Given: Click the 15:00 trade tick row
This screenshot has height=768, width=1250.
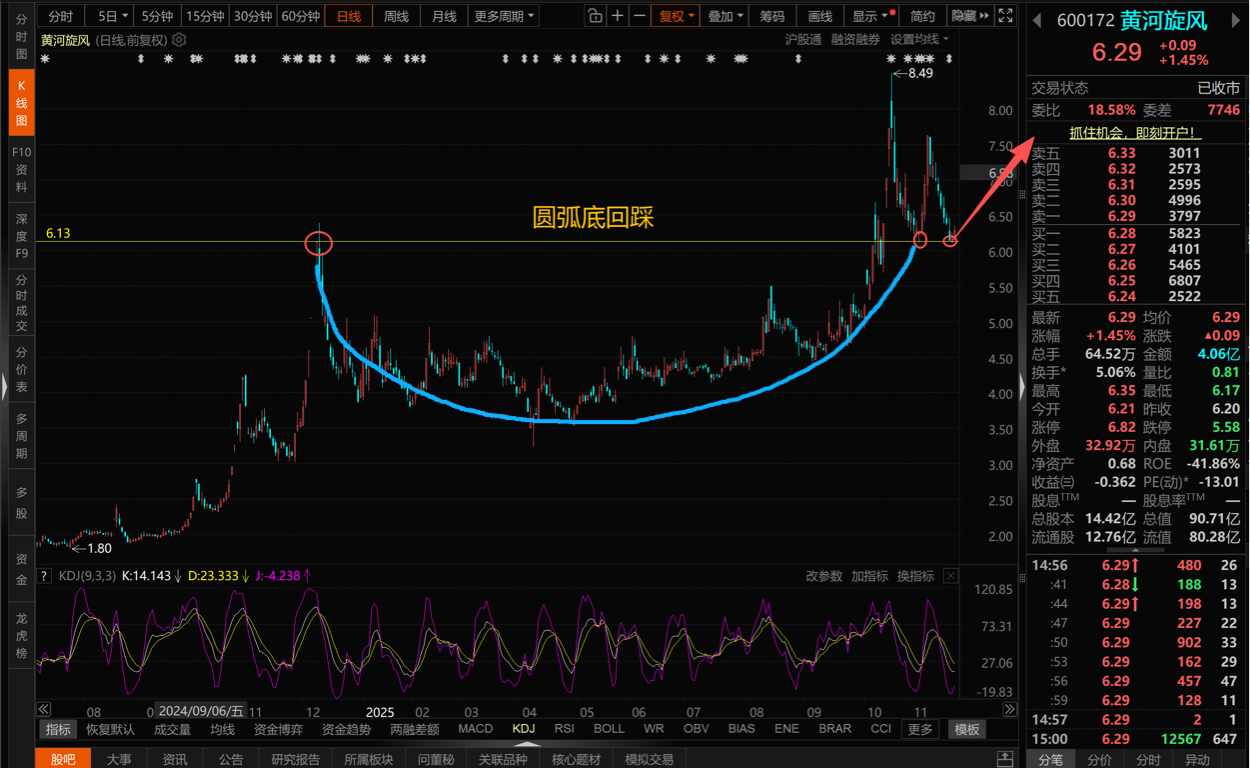Looking at the screenshot, I should [1137, 739].
